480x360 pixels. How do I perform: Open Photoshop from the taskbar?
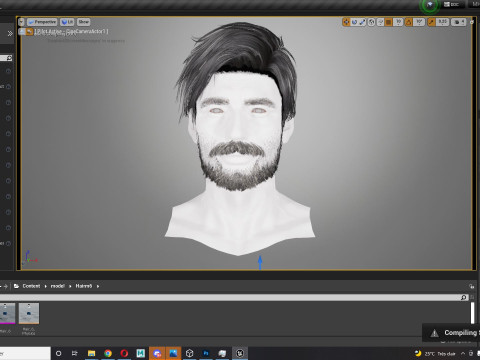click(x=206, y=353)
